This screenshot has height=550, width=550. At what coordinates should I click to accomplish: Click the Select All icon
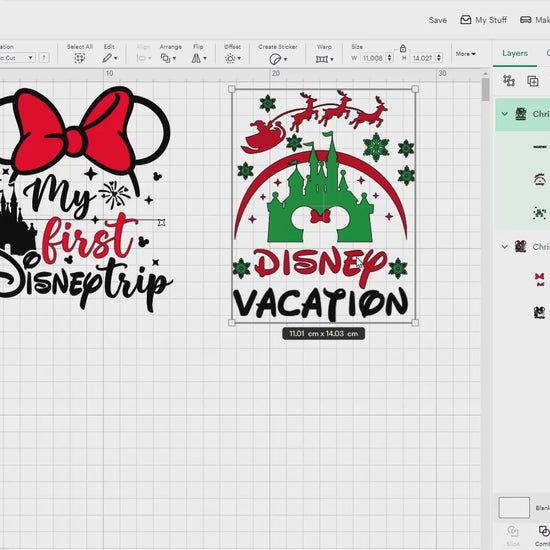(80, 58)
